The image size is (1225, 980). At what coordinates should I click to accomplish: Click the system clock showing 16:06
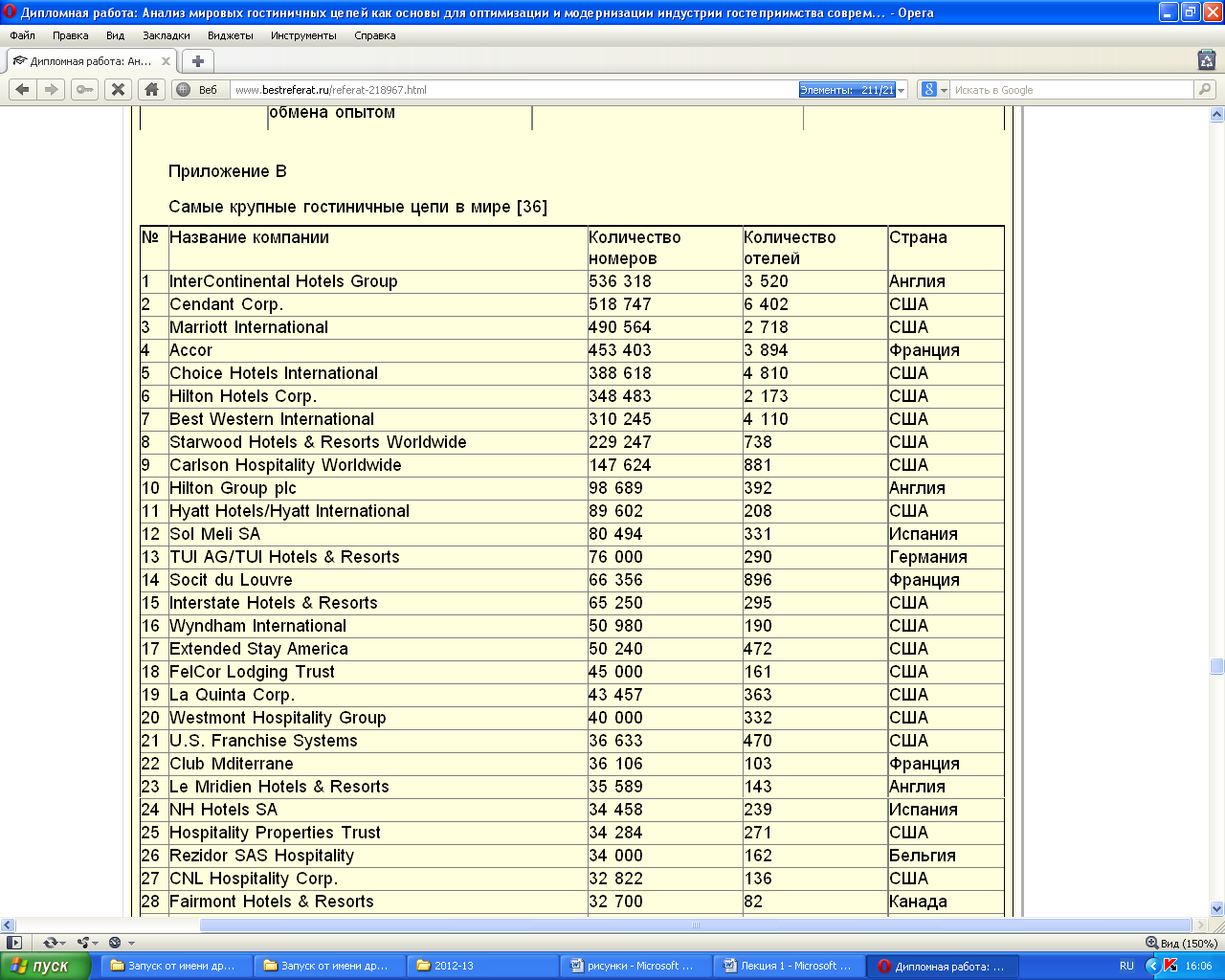(1198, 966)
